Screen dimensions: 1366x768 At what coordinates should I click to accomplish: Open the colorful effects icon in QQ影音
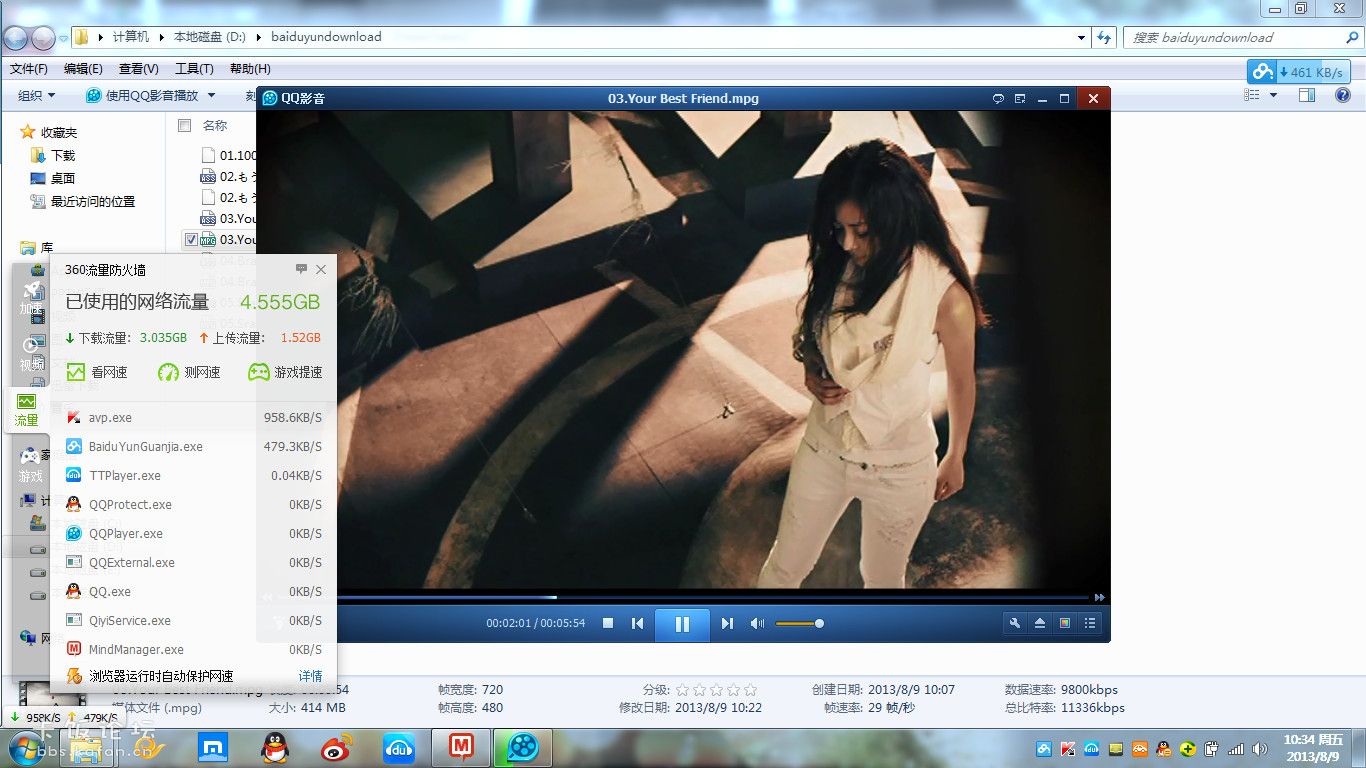(x=1065, y=623)
